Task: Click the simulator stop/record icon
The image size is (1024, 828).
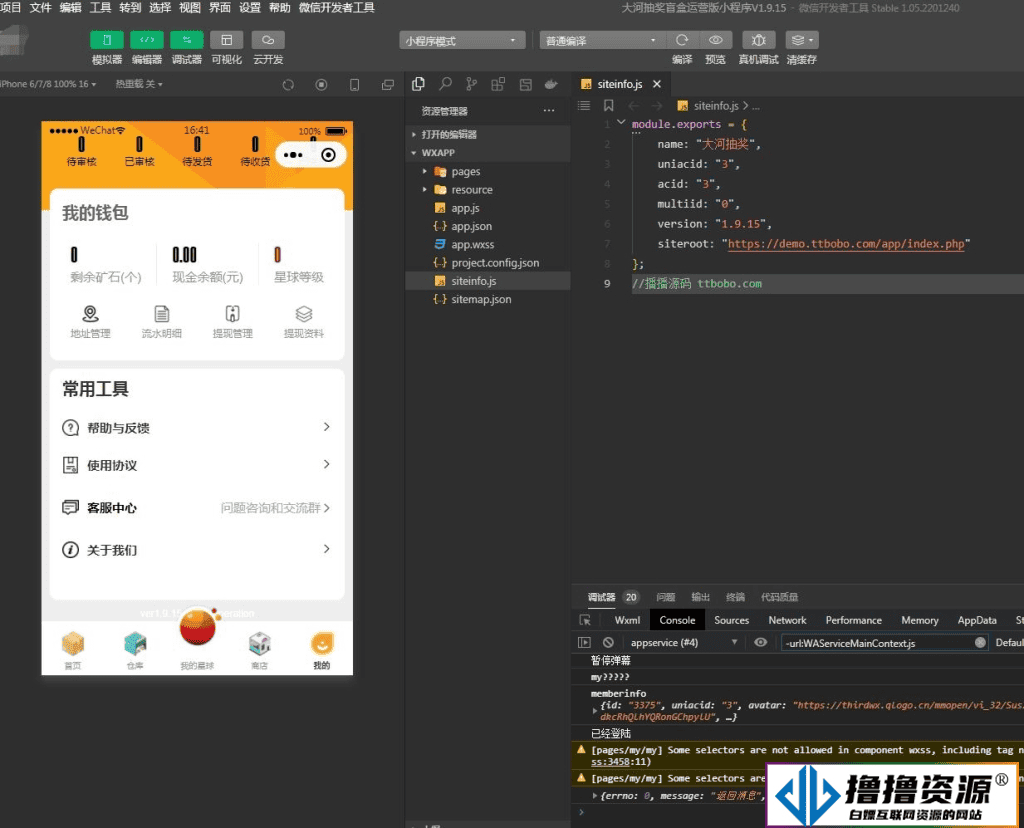Action: point(321,85)
